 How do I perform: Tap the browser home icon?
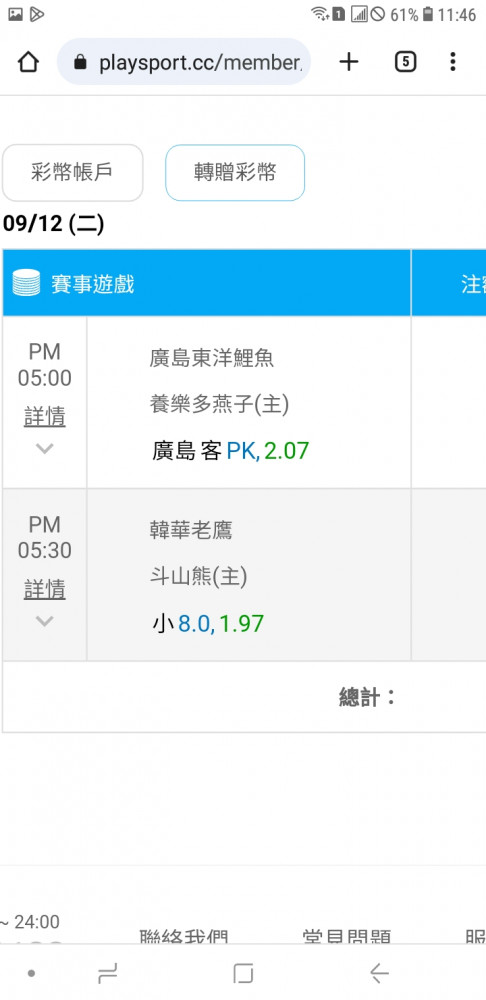click(28, 62)
